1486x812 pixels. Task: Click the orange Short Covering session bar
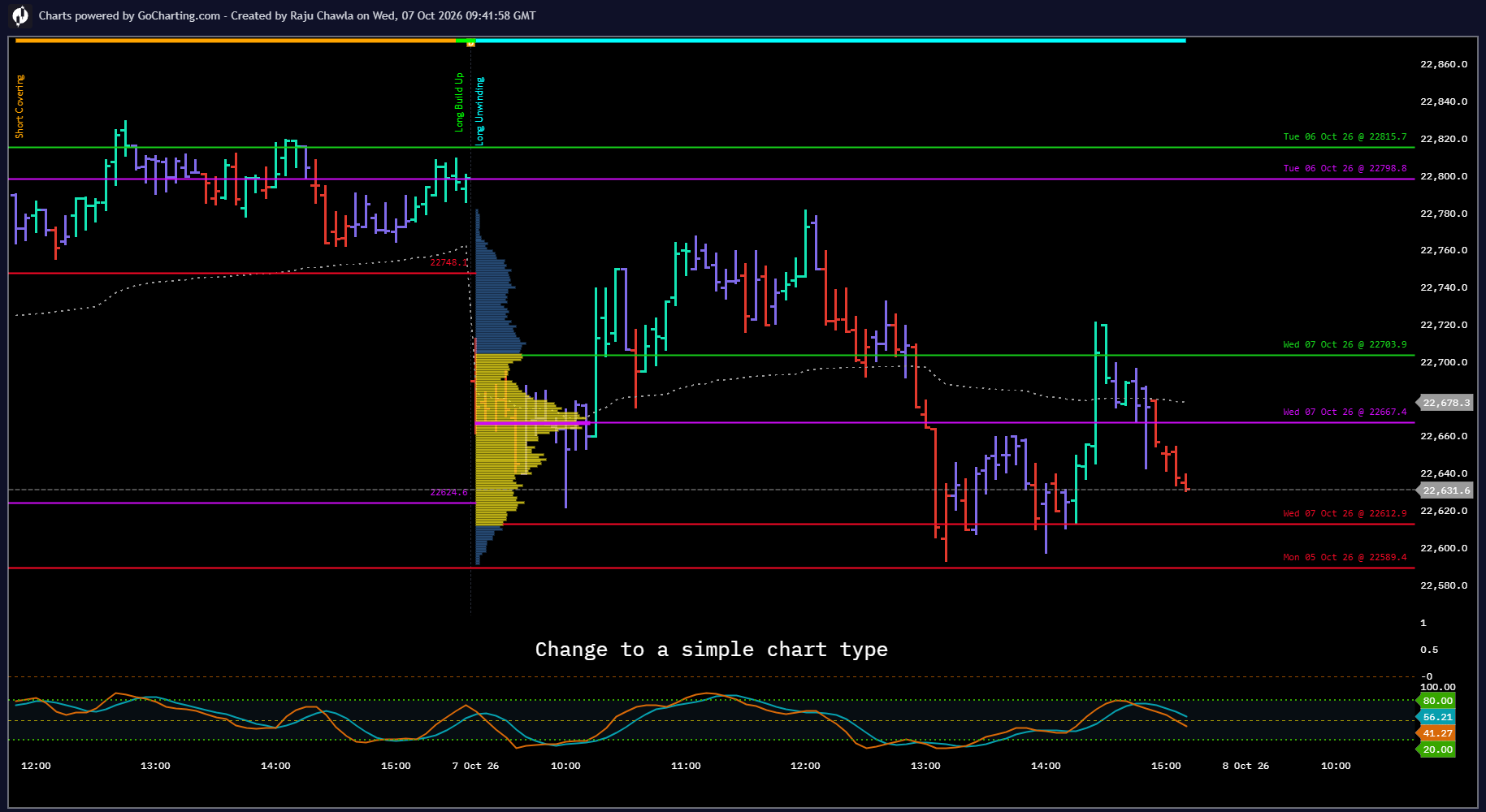coord(236,41)
